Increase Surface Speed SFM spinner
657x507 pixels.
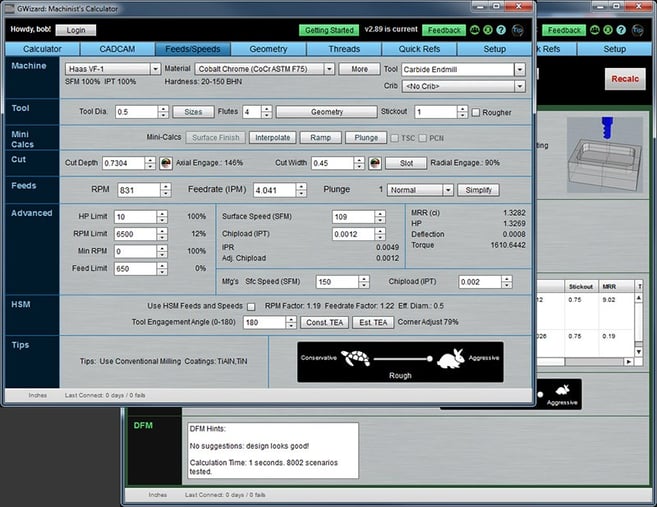[x=380, y=214]
